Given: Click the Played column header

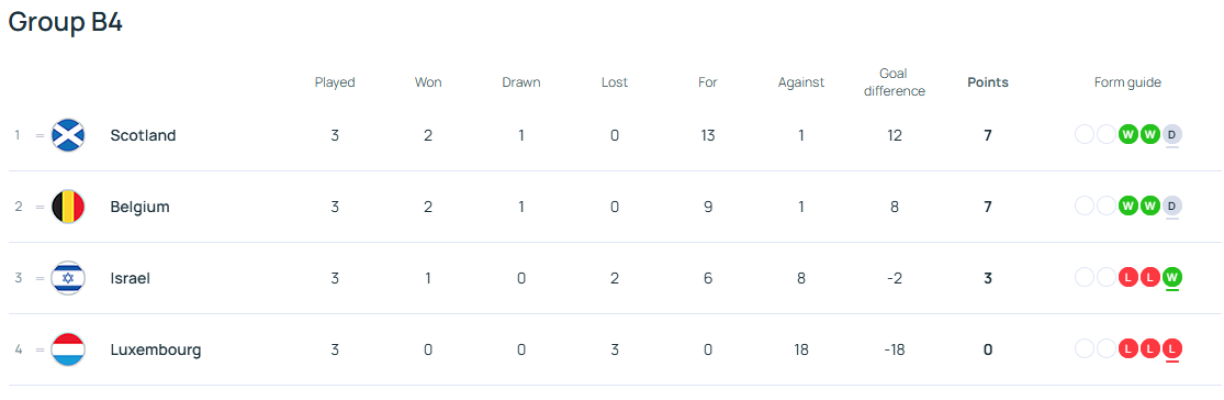Looking at the screenshot, I should click(x=335, y=83).
